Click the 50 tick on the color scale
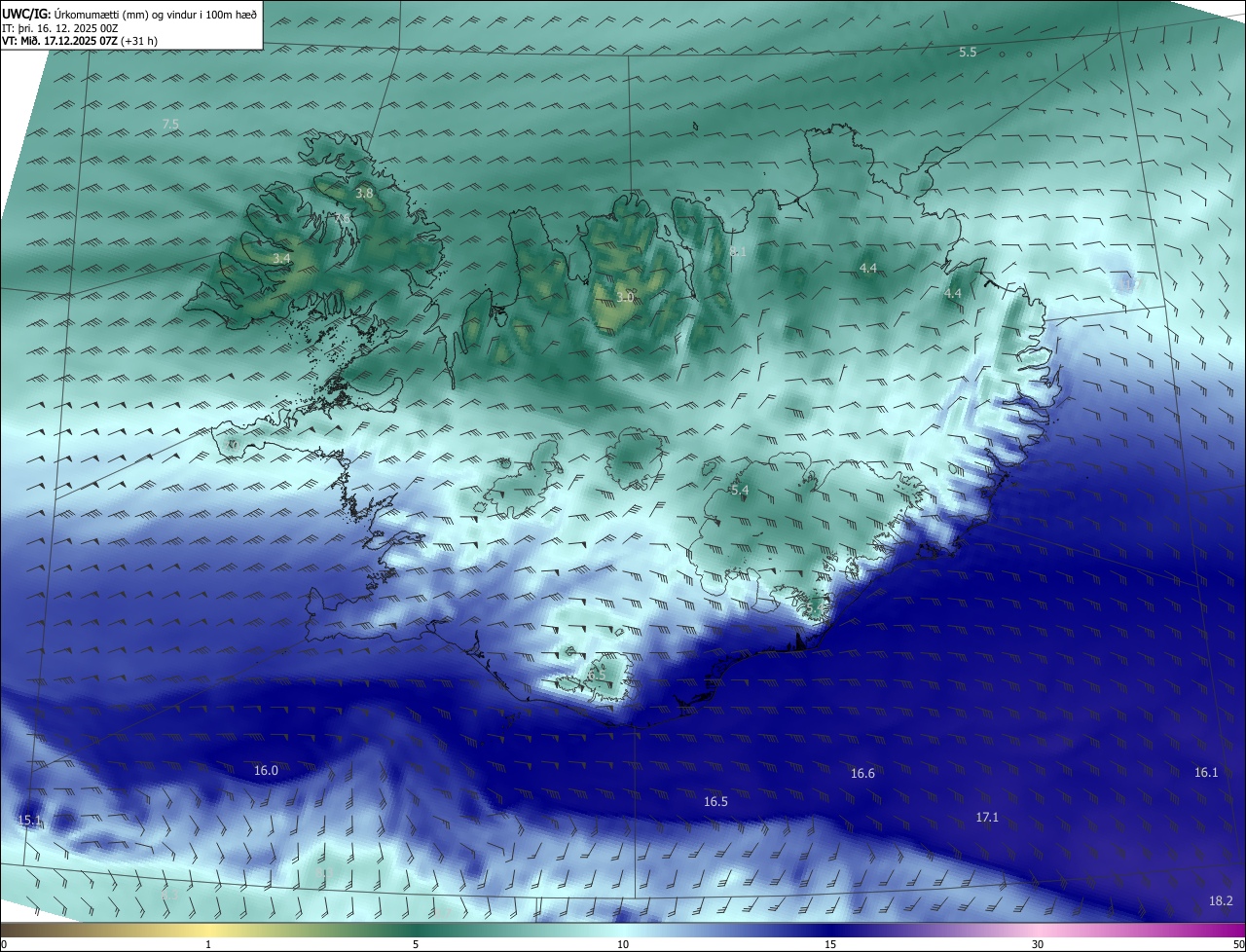This screenshot has width=1246, height=952. 1238,944
